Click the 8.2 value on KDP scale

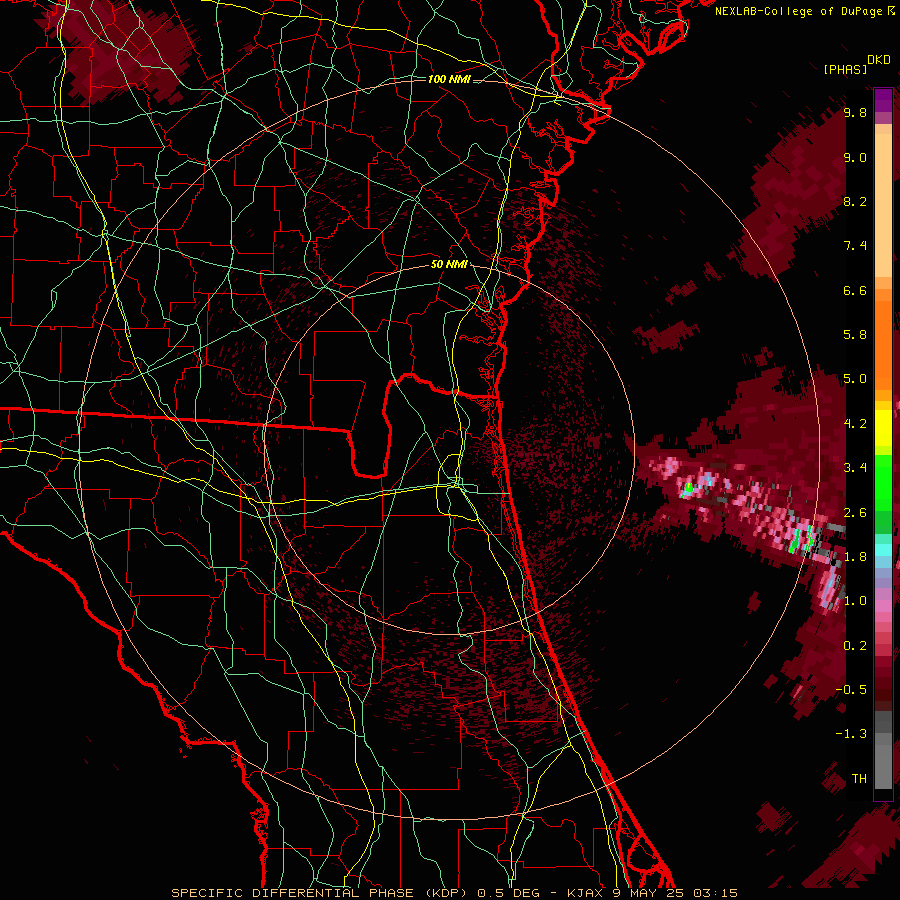(x=855, y=201)
